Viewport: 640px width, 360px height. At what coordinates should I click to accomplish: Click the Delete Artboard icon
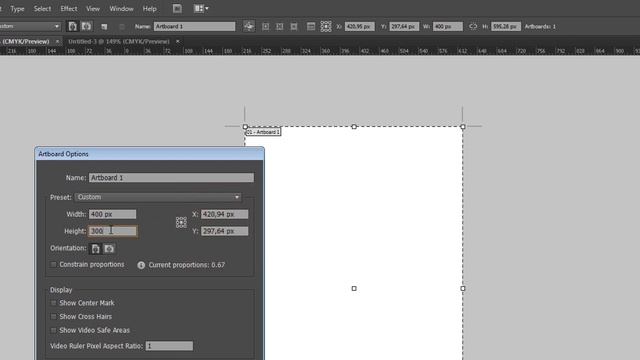pos(122,27)
